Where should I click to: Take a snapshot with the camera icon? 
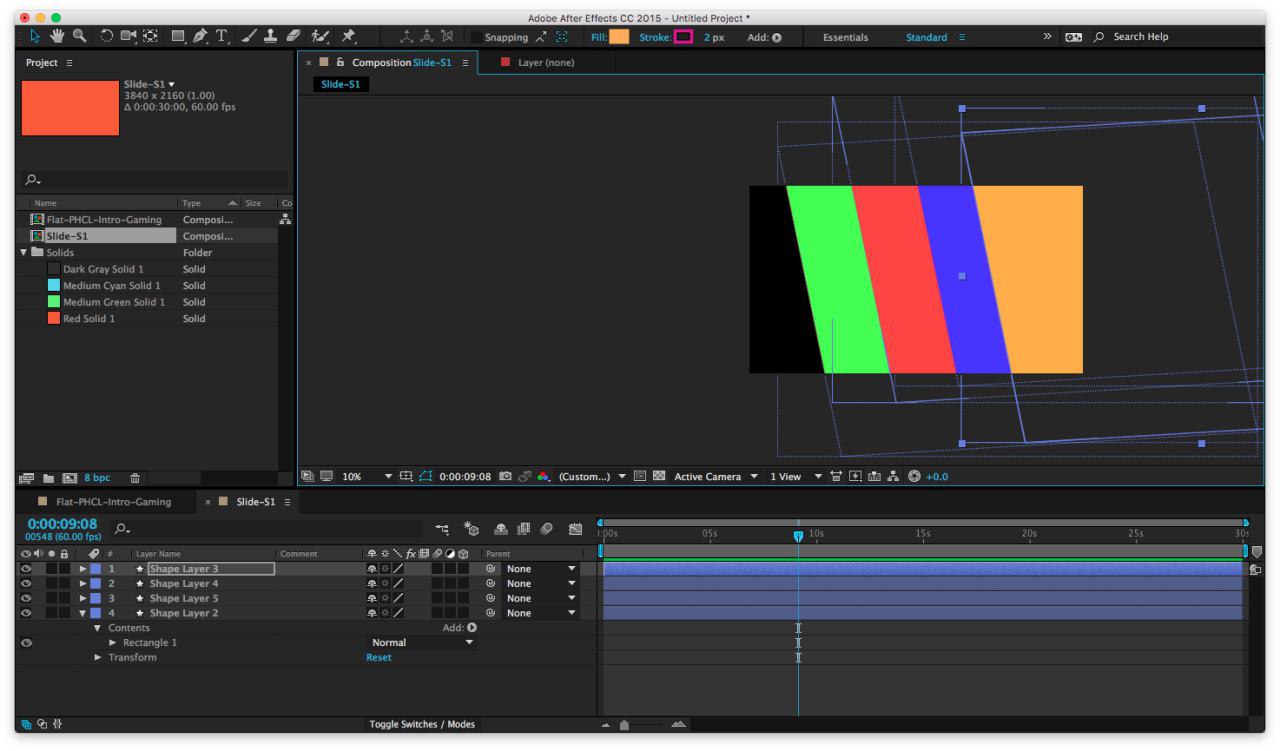tap(506, 477)
